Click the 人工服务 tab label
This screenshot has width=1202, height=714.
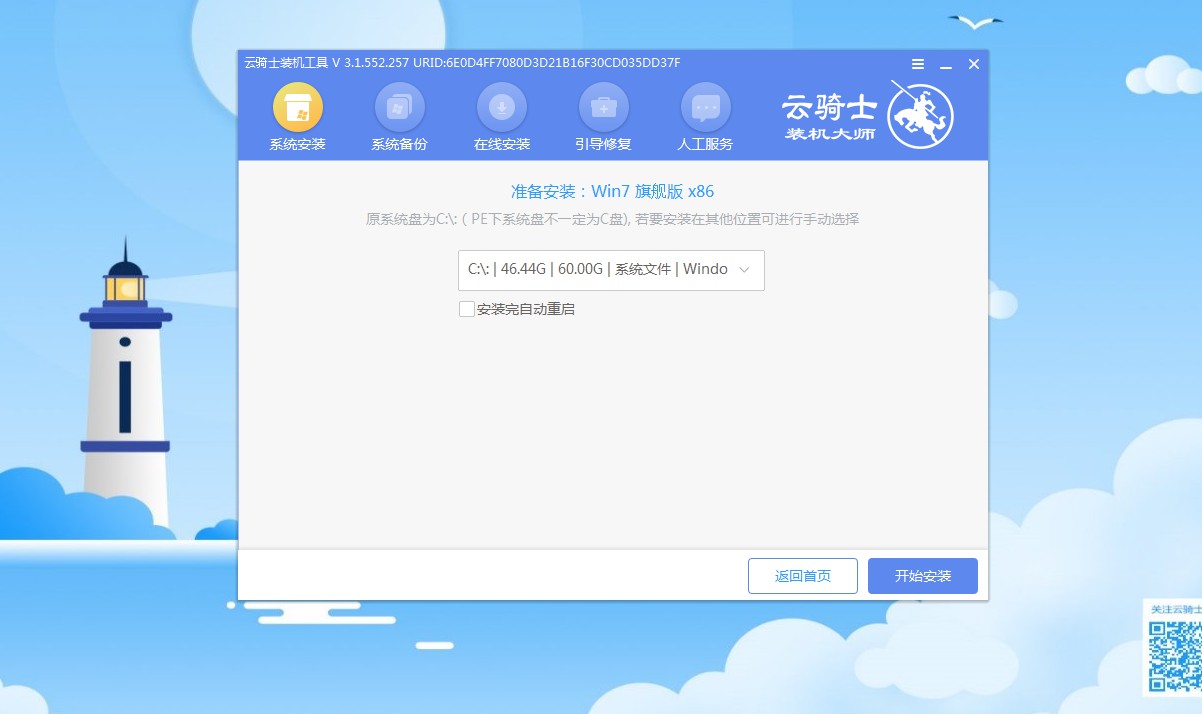[x=706, y=144]
